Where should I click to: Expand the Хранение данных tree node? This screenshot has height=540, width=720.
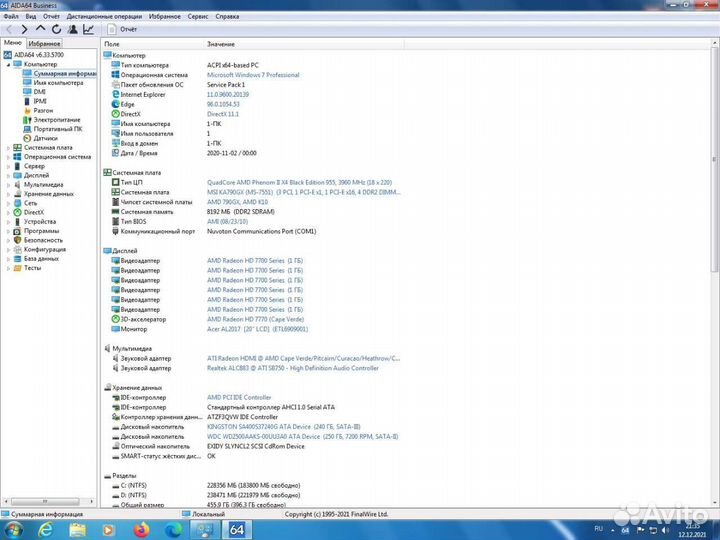(x=8, y=194)
